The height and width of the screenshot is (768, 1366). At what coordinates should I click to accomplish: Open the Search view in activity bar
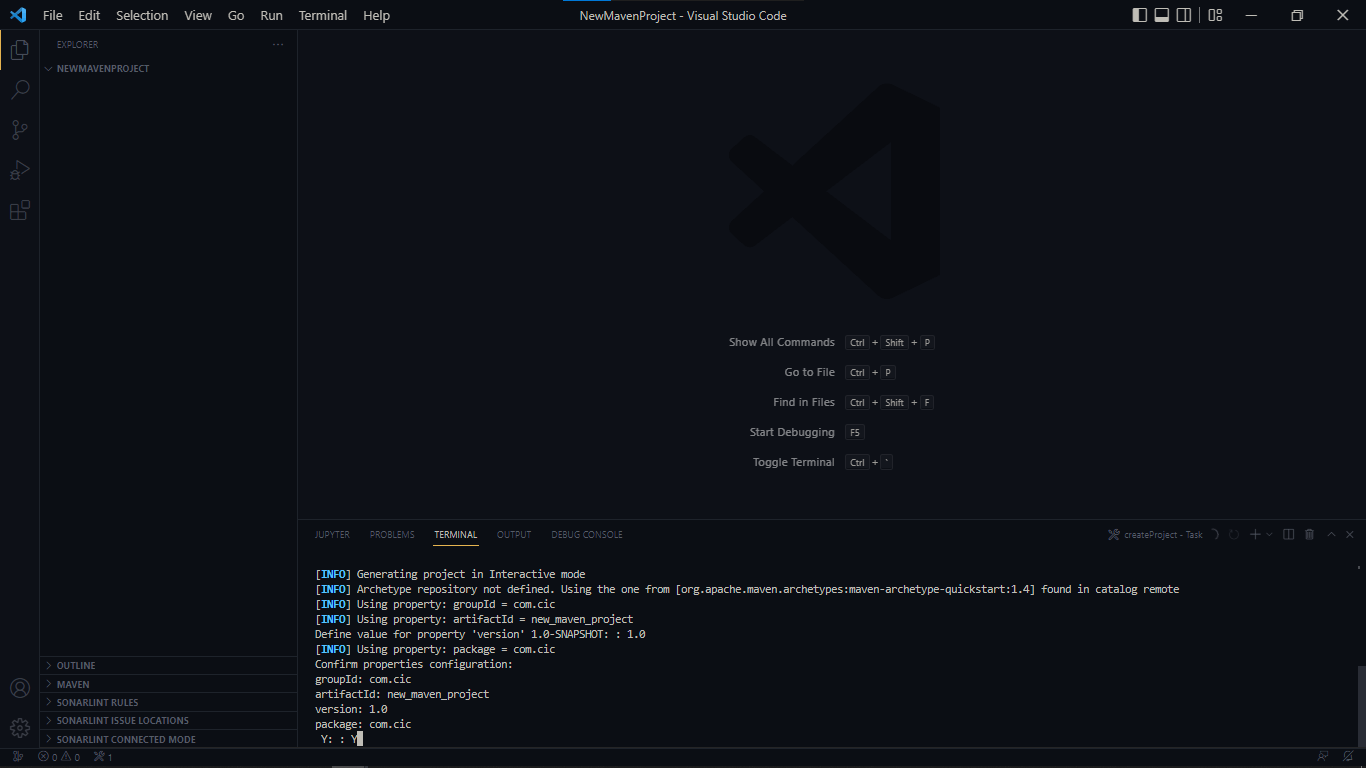19,90
